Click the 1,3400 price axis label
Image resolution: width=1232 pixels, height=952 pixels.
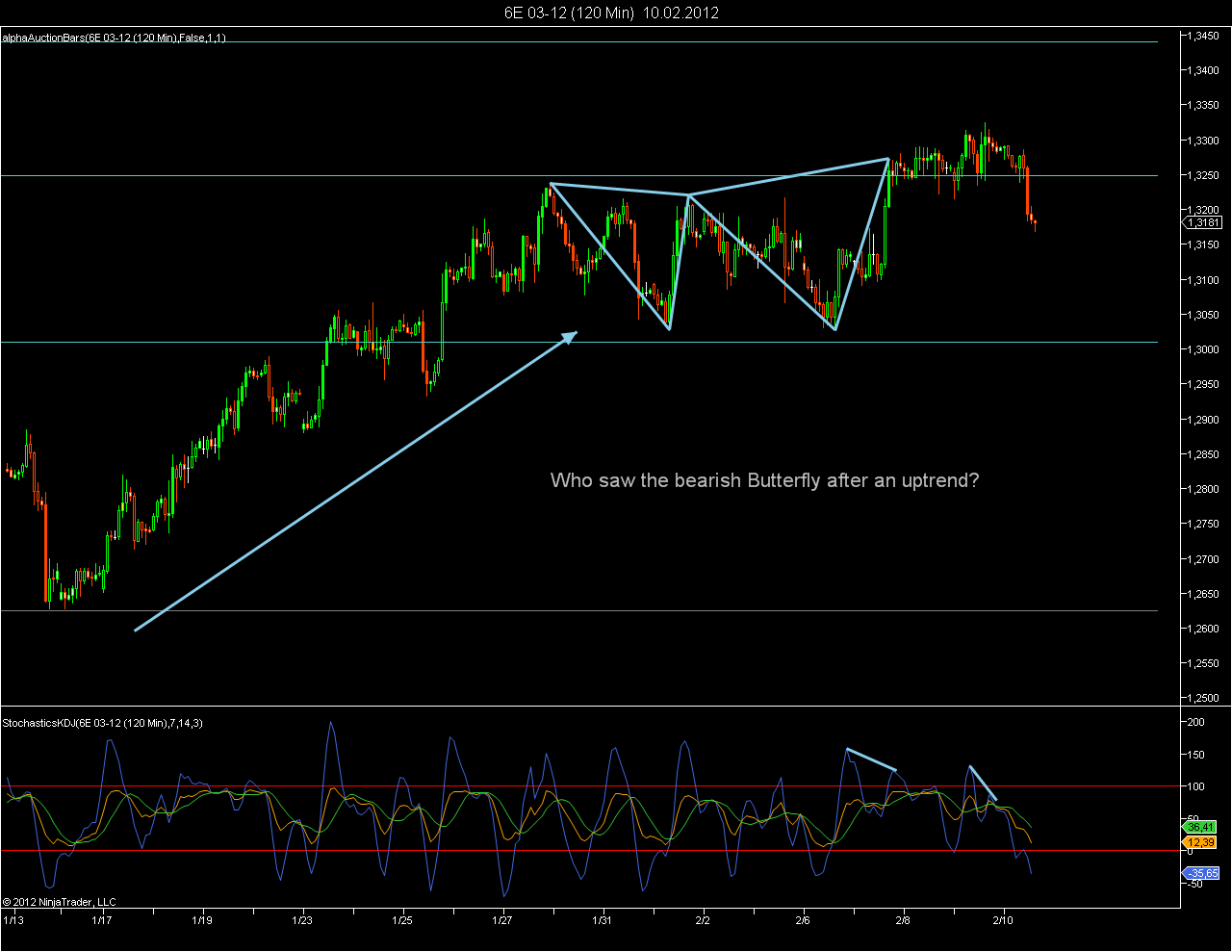click(1203, 71)
